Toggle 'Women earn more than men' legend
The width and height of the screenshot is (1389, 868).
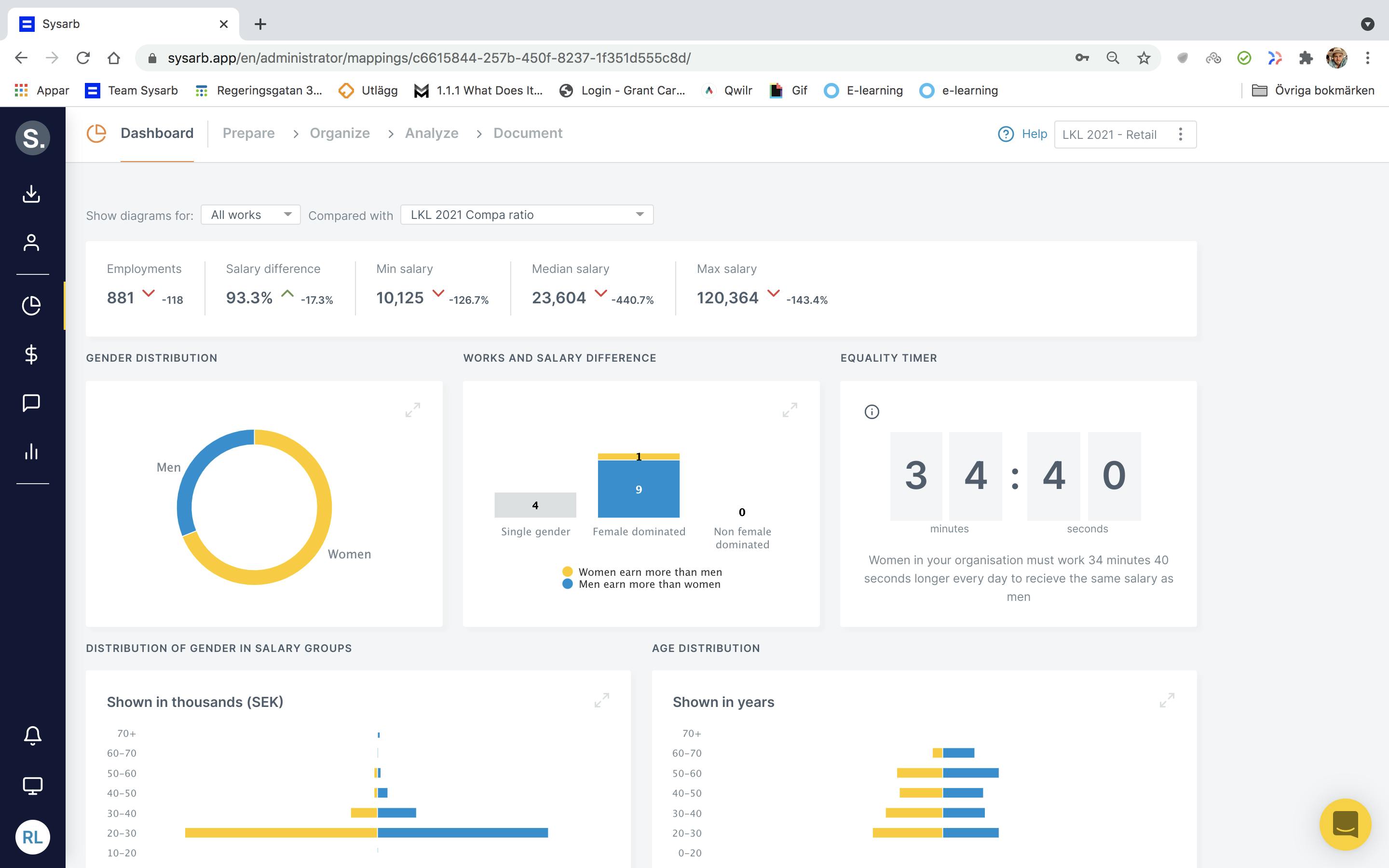(x=649, y=572)
